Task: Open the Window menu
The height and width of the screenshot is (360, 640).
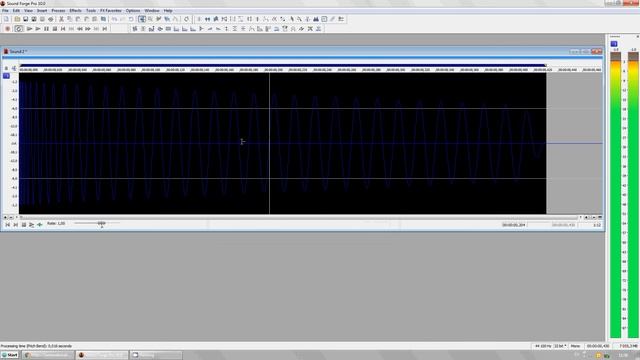Action: click(152, 11)
